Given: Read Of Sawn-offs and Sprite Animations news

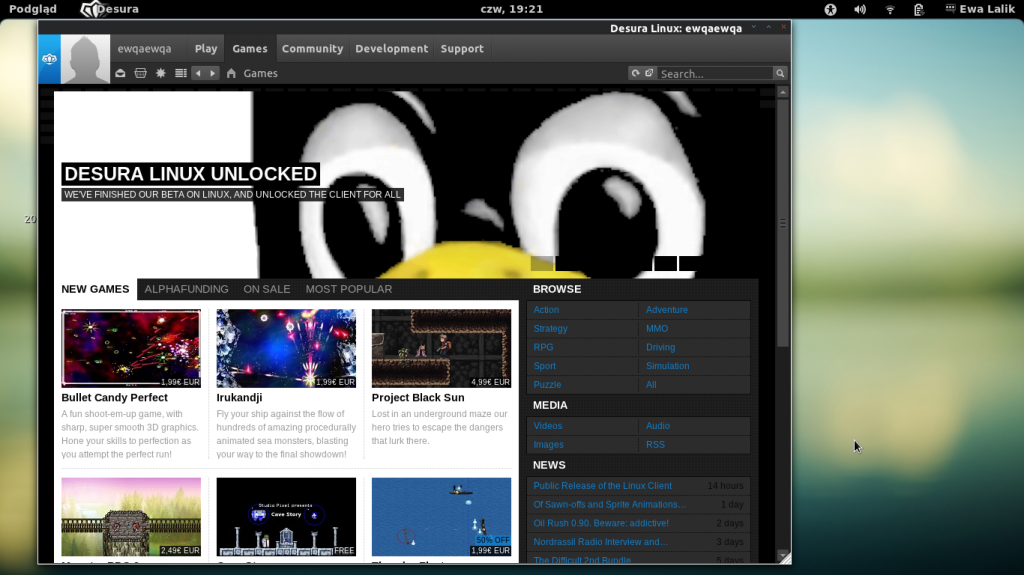Looking at the screenshot, I should pos(609,504).
